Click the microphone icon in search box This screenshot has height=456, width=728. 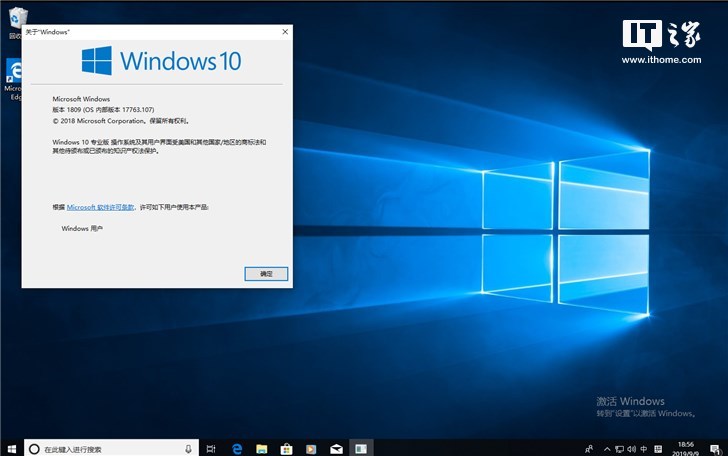188,449
